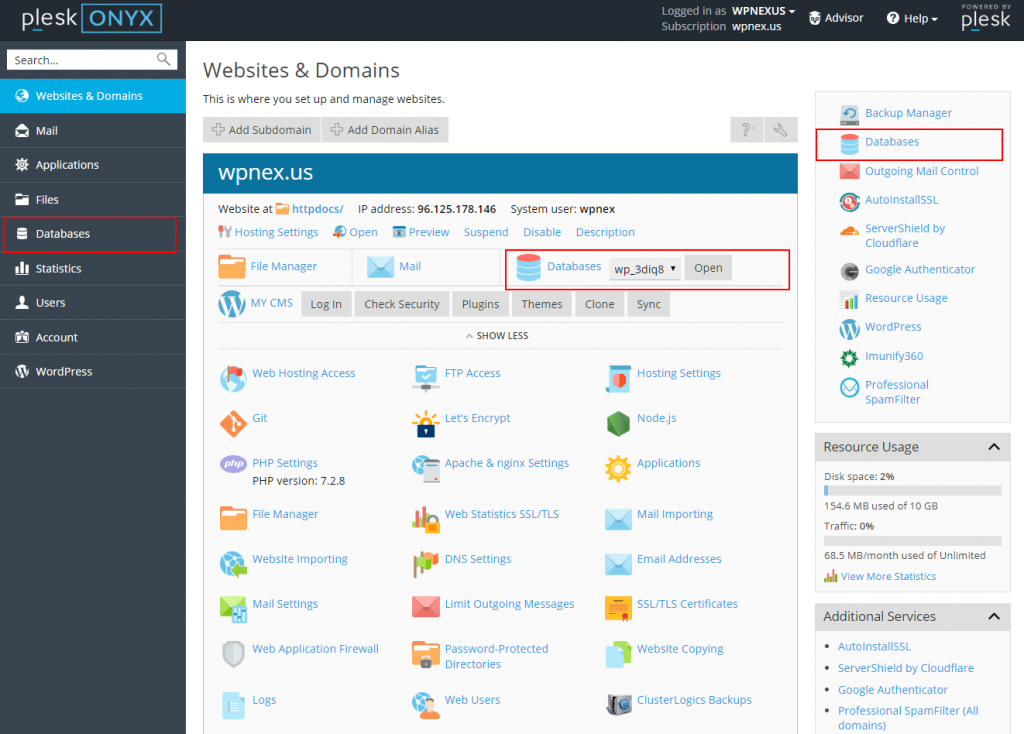Open the Advisor link in header

(x=836, y=18)
